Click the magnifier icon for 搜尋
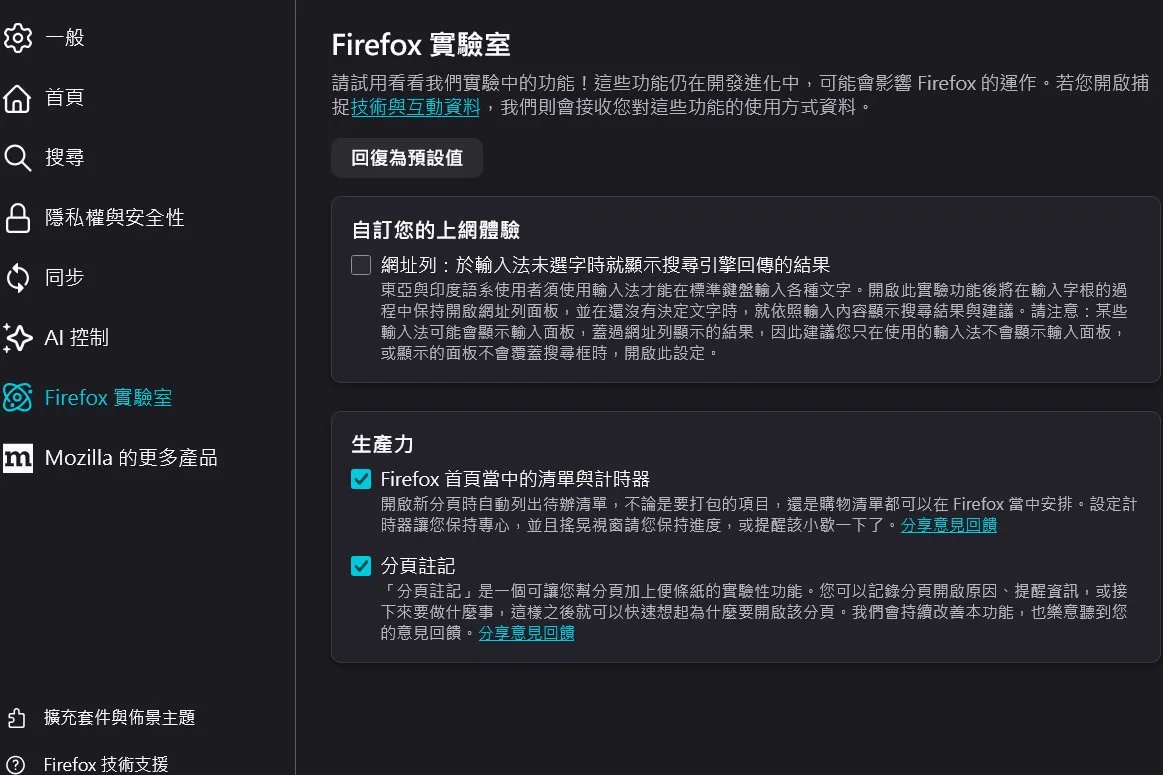This screenshot has width=1163, height=775. point(17,158)
